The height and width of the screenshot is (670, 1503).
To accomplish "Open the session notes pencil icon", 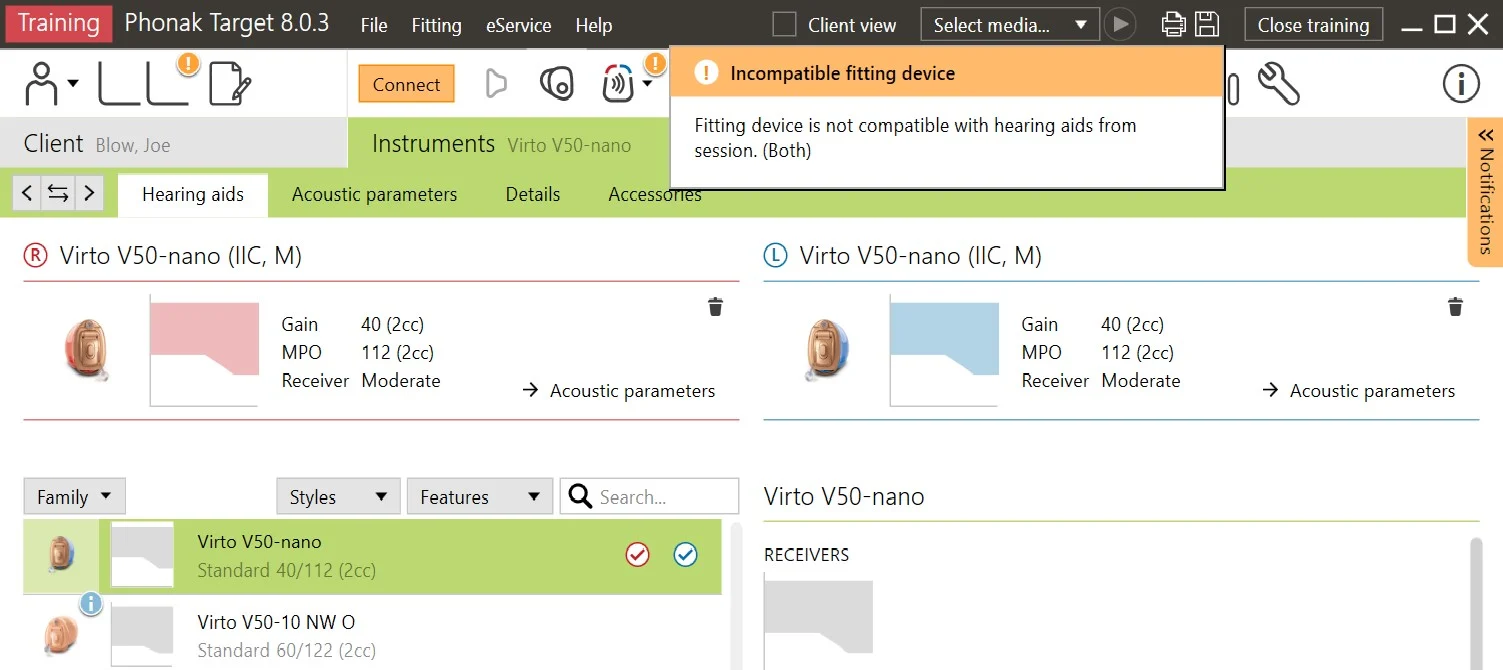I will [x=229, y=84].
